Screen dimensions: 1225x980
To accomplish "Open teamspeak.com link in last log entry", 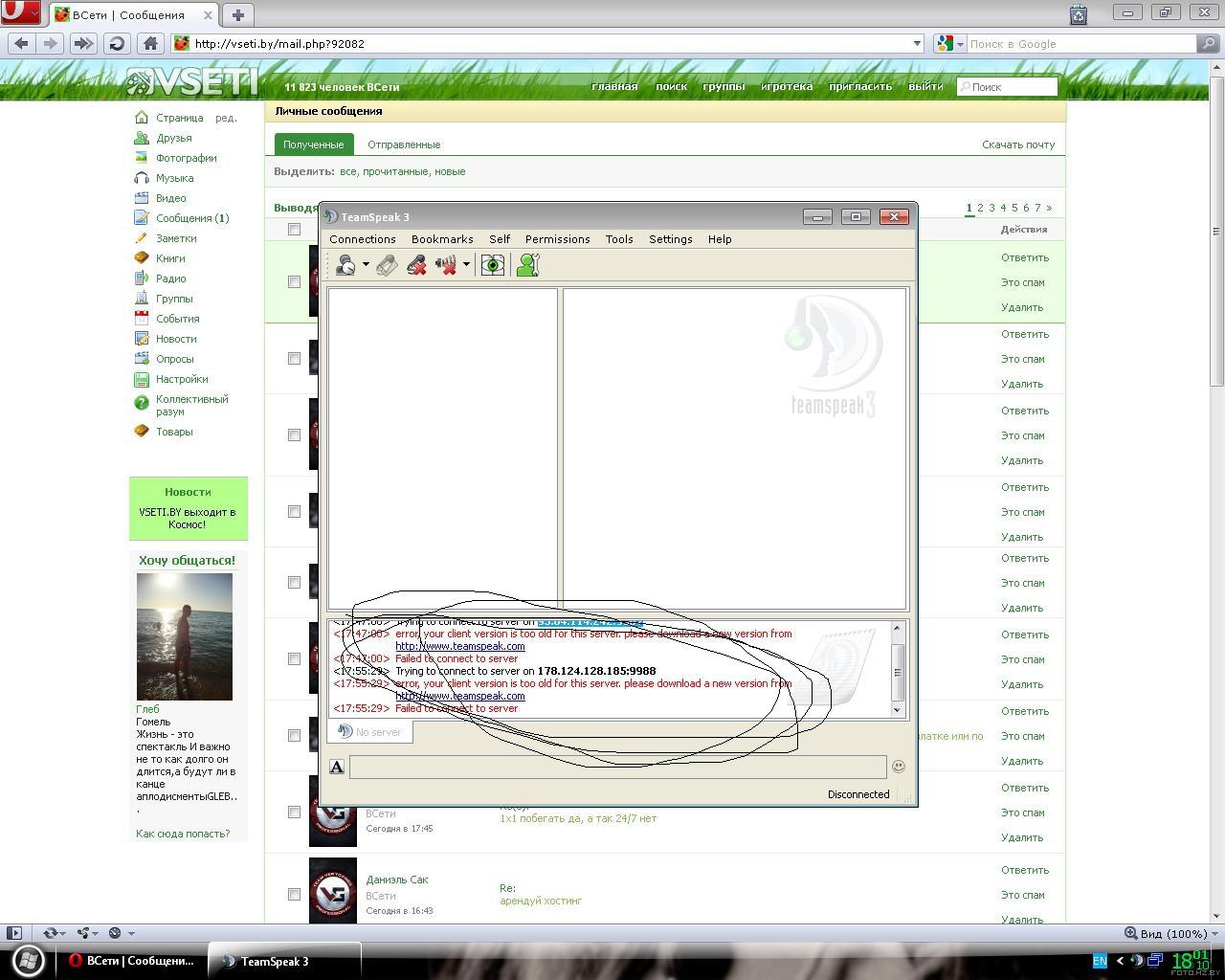I will point(460,696).
